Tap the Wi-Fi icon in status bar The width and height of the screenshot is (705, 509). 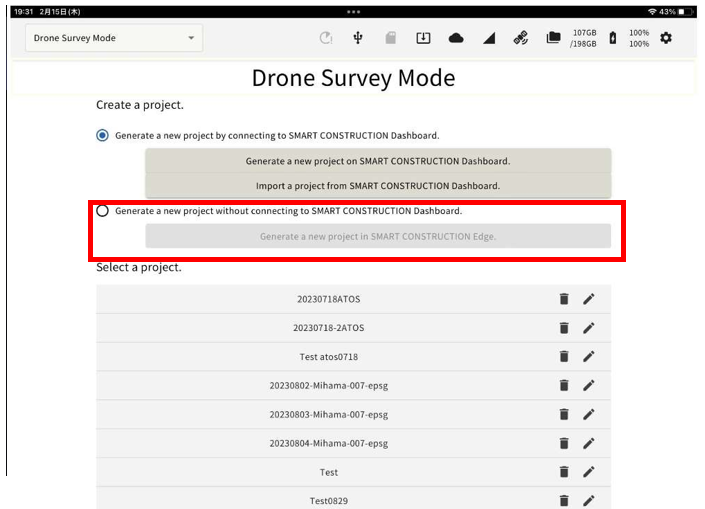point(652,12)
